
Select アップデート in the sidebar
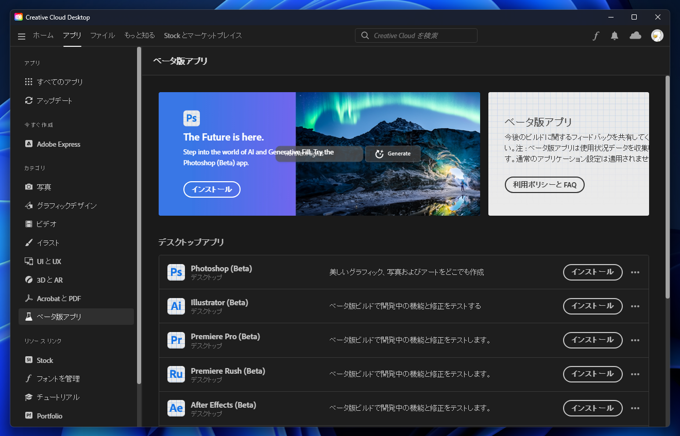click(76, 100)
